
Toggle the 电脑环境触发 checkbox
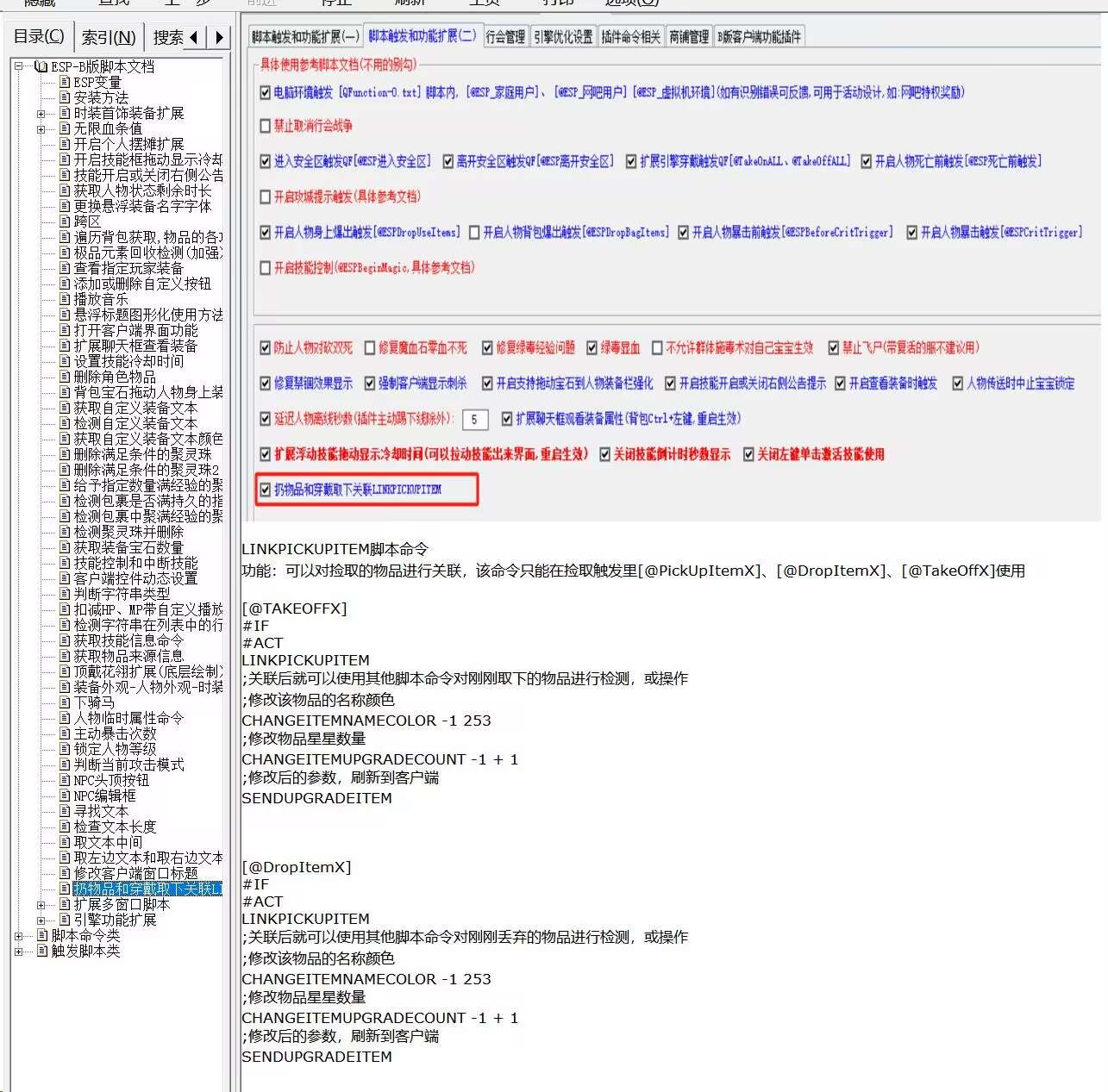pos(266,92)
